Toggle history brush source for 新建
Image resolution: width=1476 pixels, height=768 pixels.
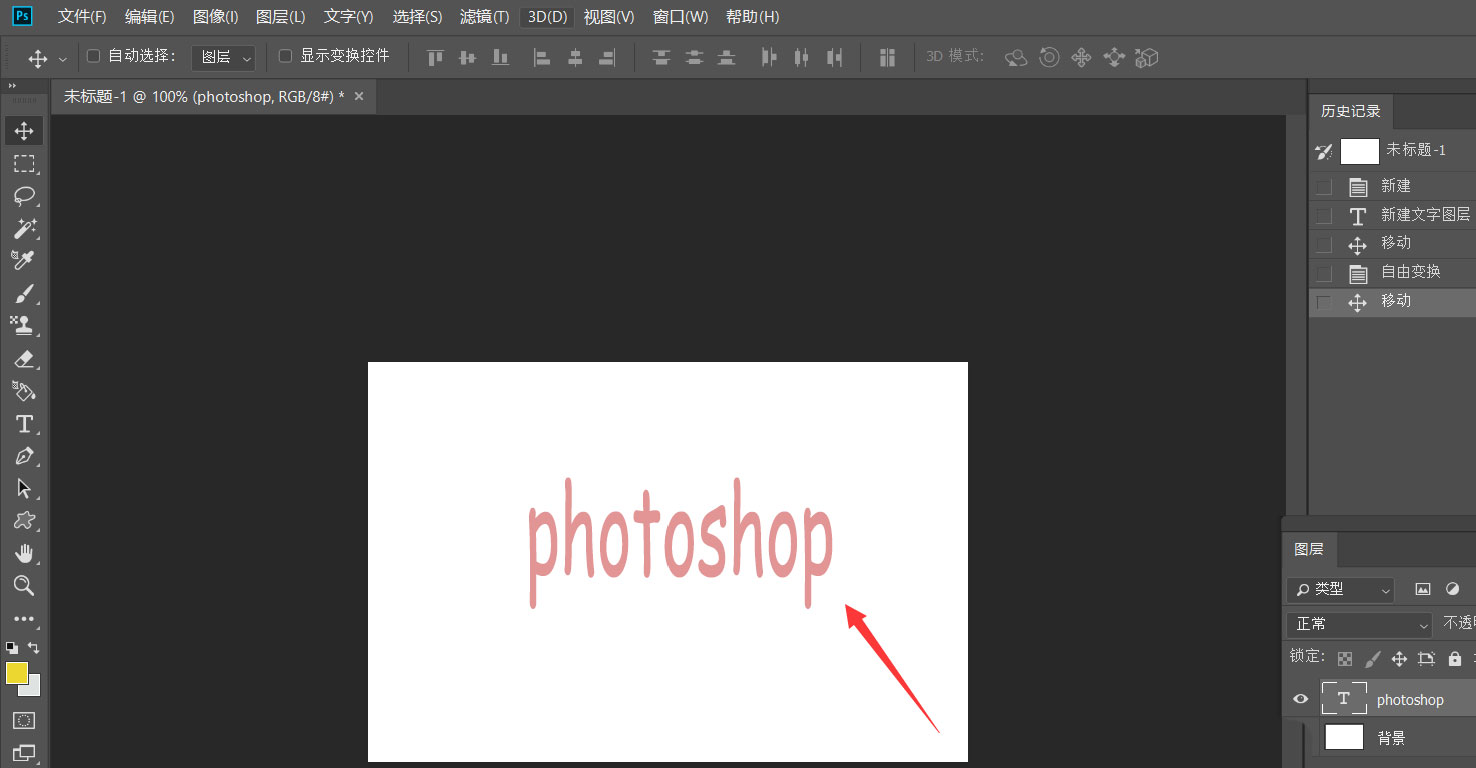(1324, 187)
